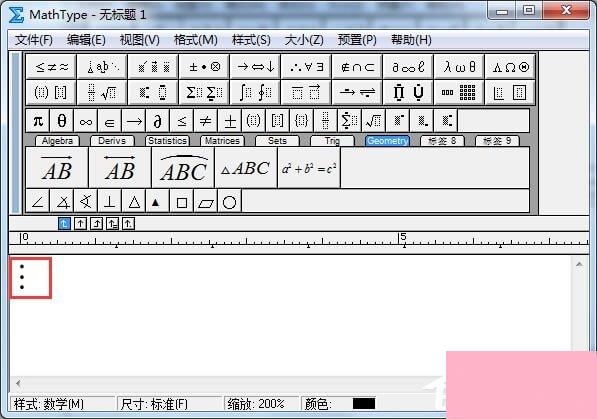
Task: Insert the theta symbol from small bar
Action: 62,121
